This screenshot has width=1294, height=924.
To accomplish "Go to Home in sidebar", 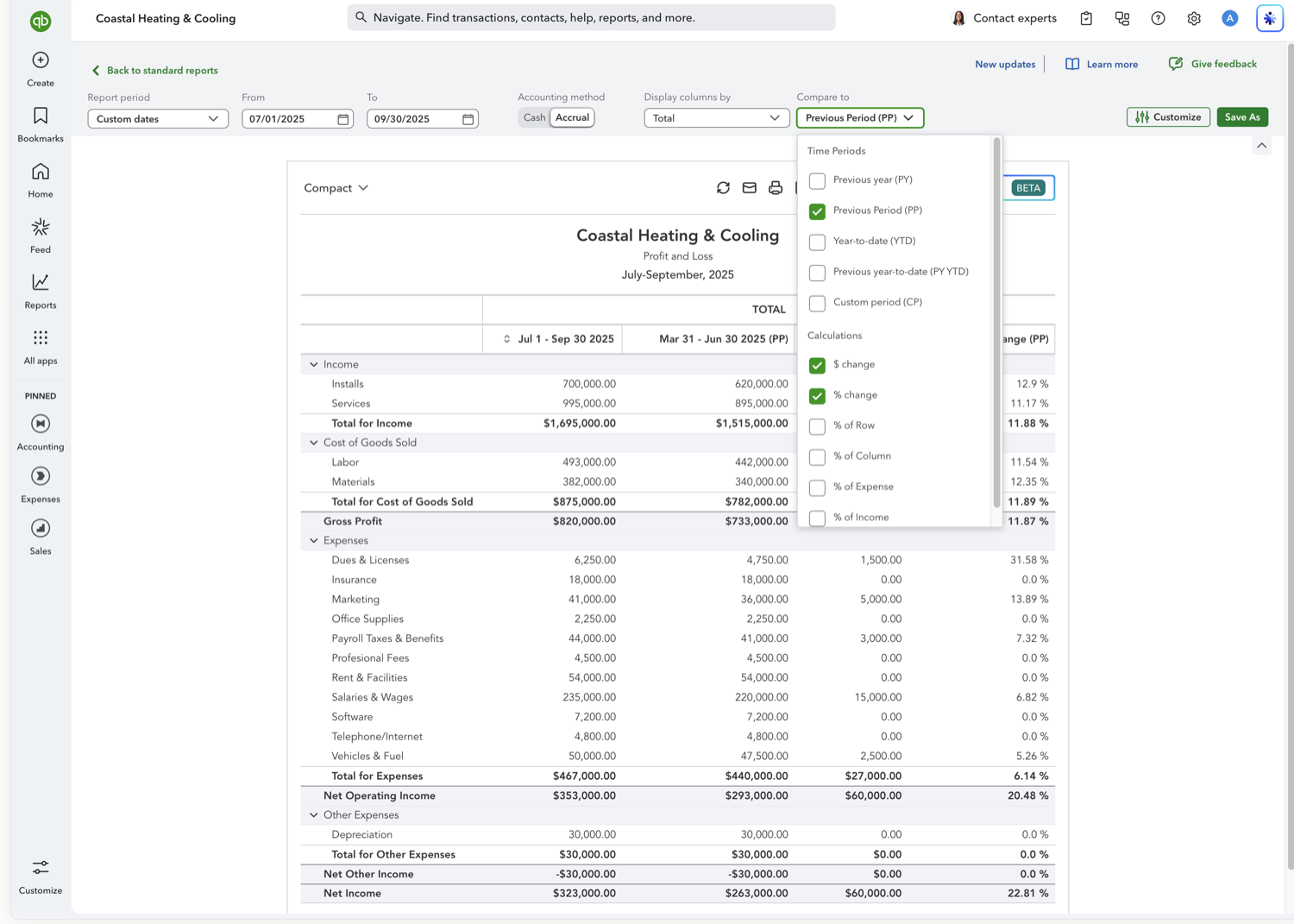I will click(x=41, y=172).
